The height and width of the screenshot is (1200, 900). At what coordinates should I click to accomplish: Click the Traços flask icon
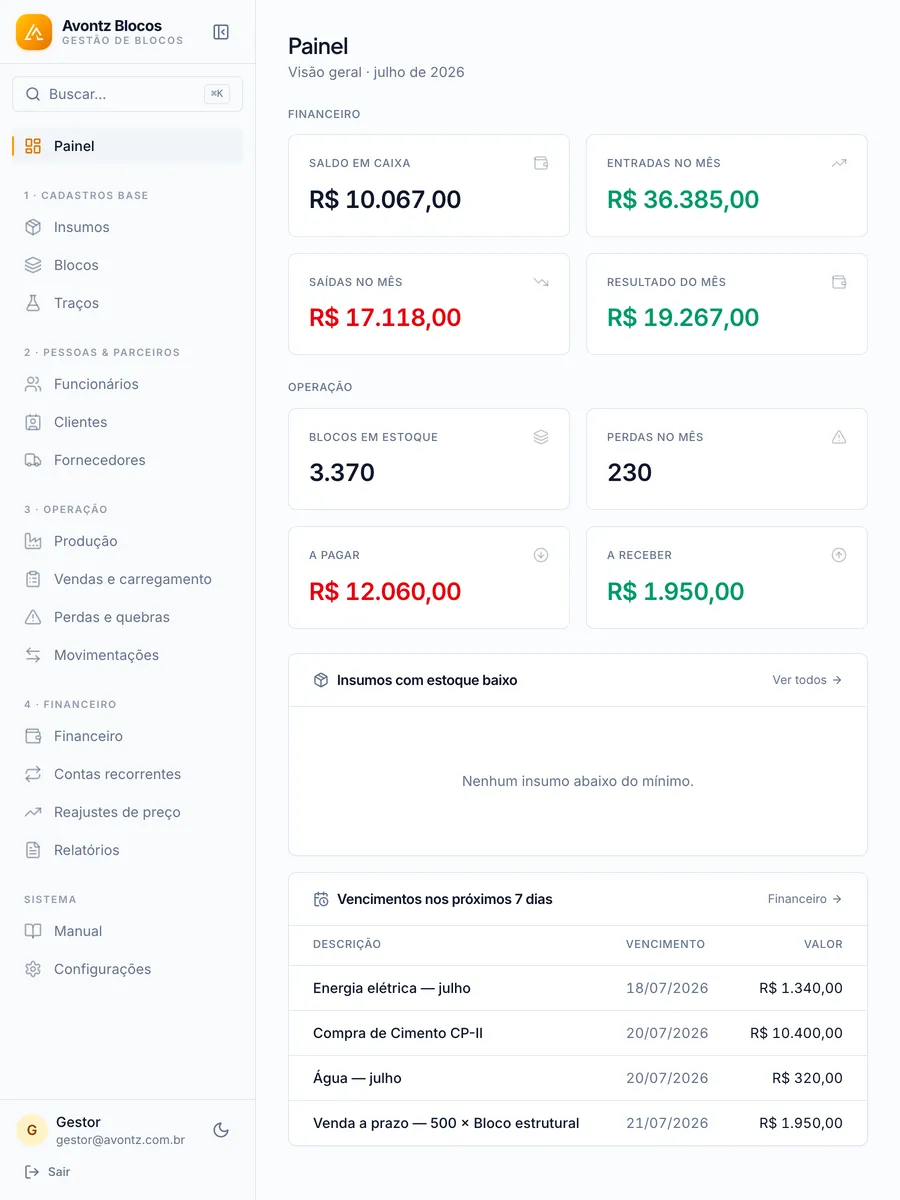[33, 303]
